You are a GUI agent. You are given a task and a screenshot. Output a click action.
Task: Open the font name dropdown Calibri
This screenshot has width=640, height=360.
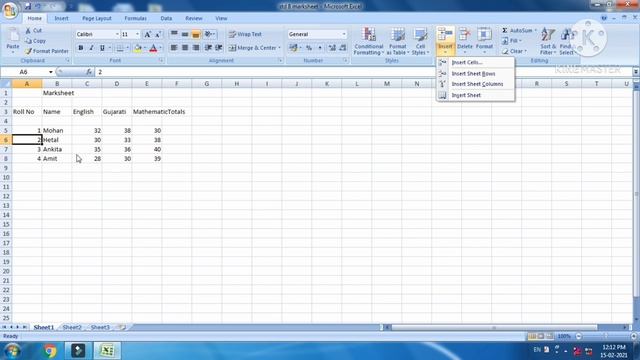[117, 34]
